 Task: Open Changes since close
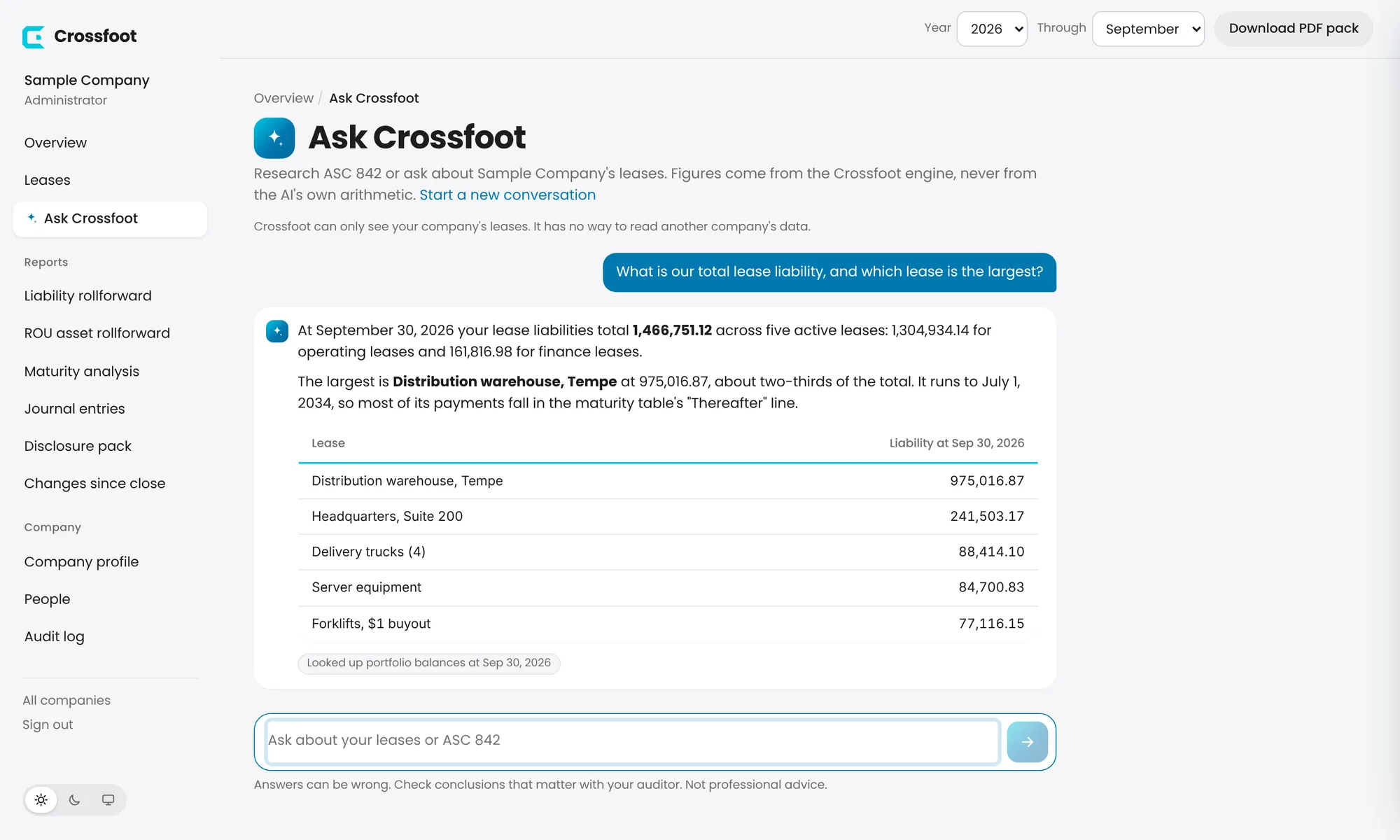tap(94, 484)
